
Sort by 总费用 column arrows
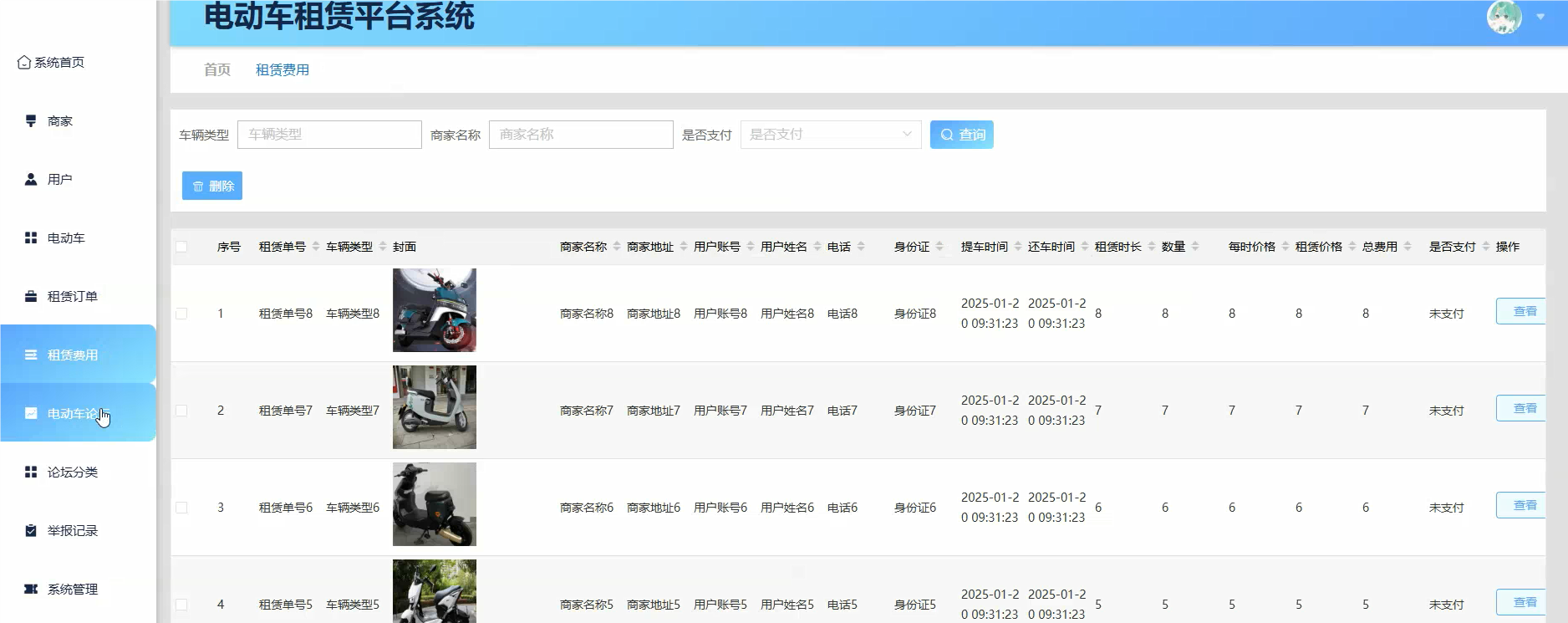pos(1408,247)
